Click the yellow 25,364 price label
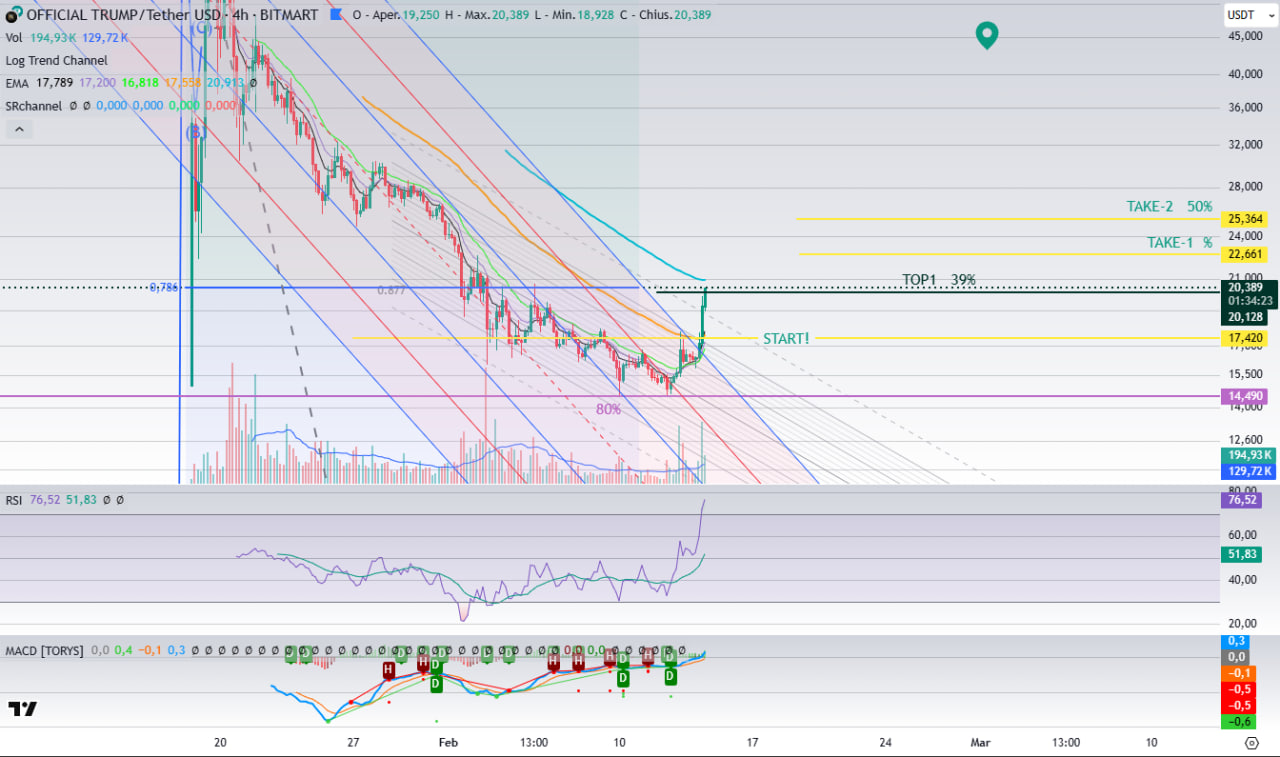1280x757 pixels. click(x=1243, y=219)
